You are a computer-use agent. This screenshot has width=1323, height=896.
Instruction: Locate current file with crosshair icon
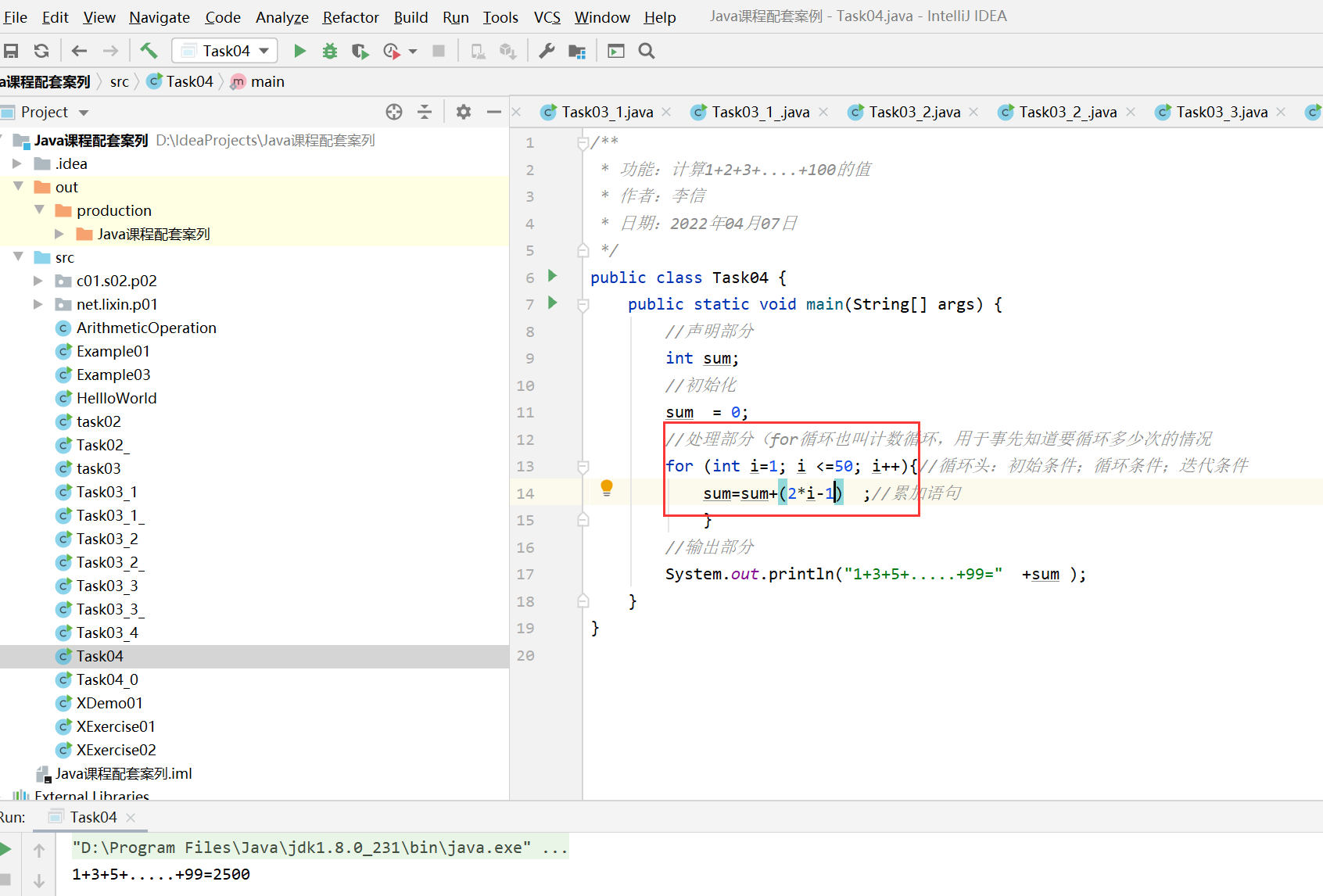tap(394, 112)
